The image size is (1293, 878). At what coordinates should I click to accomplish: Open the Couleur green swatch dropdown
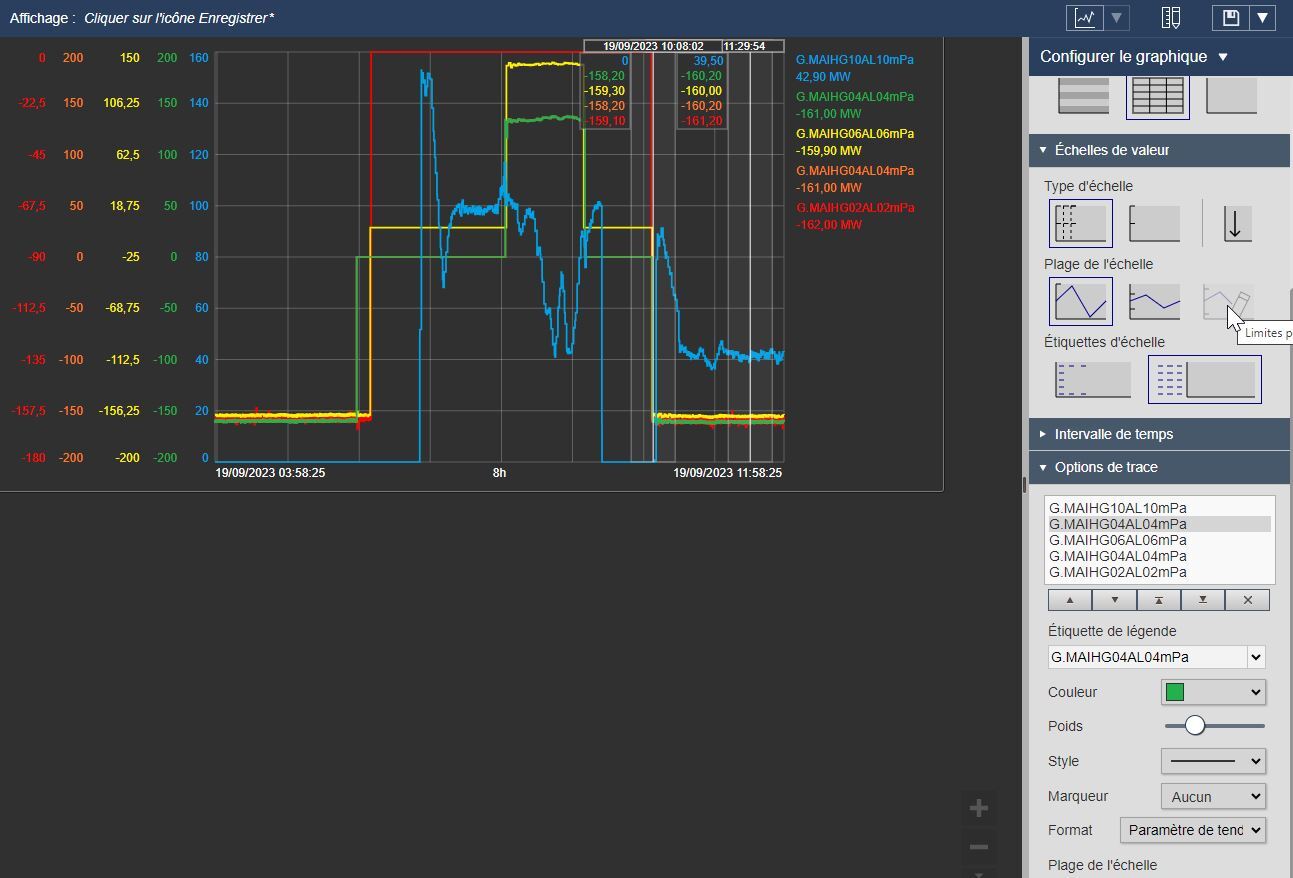[1212, 692]
